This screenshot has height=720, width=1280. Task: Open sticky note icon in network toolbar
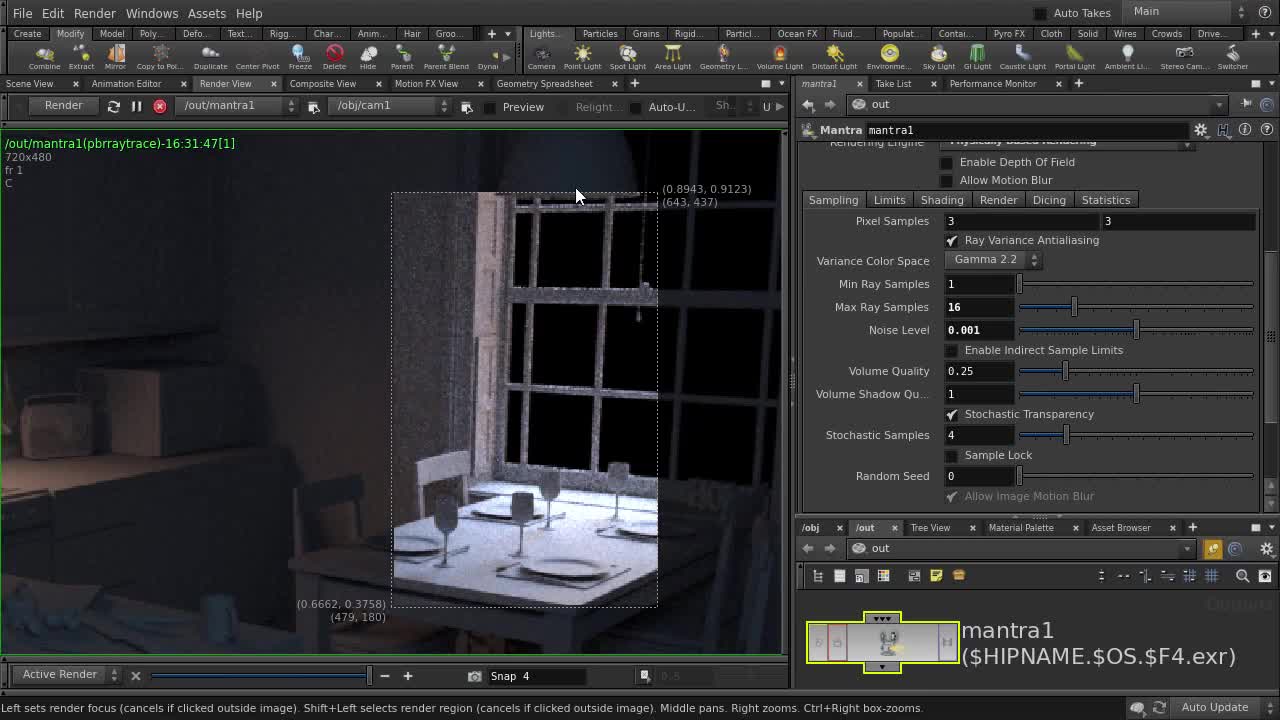pyautogui.click(x=936, y=575)
